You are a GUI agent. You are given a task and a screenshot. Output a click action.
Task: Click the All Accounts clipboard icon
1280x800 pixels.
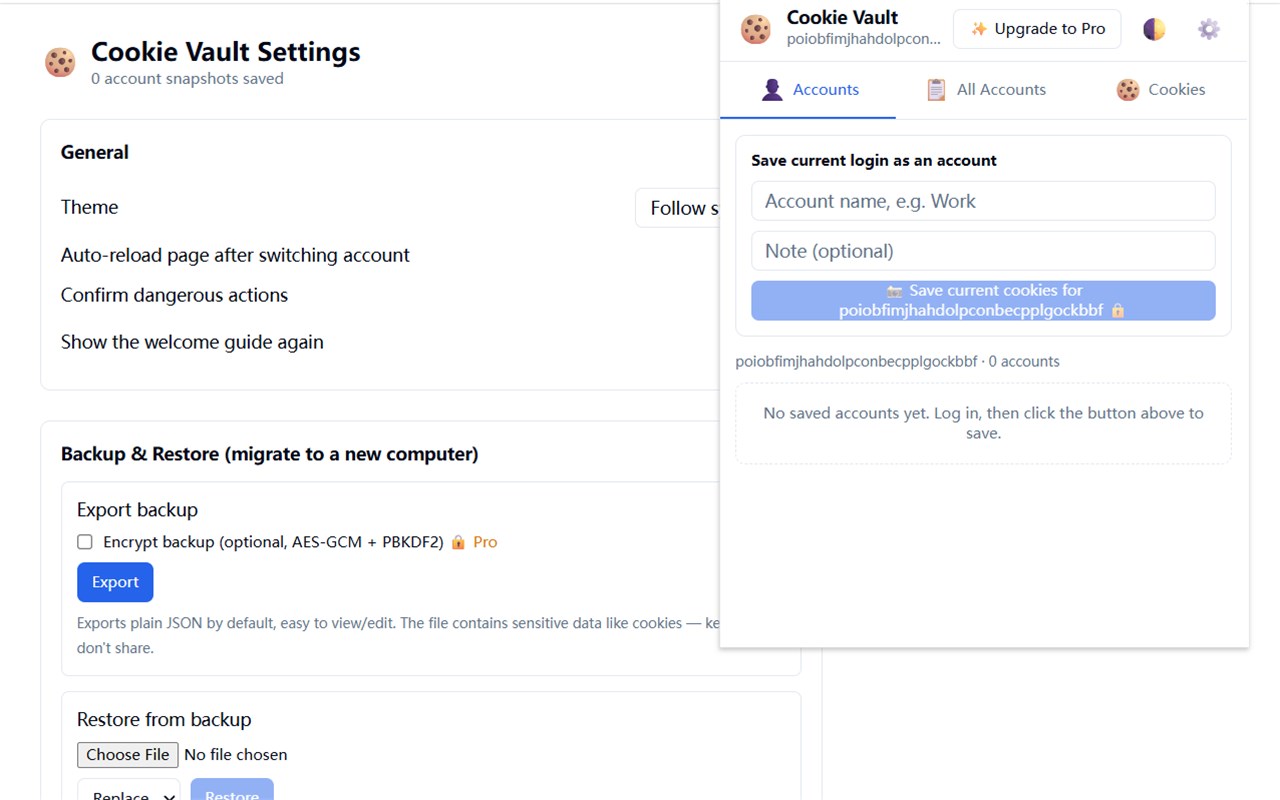[936, 90]
